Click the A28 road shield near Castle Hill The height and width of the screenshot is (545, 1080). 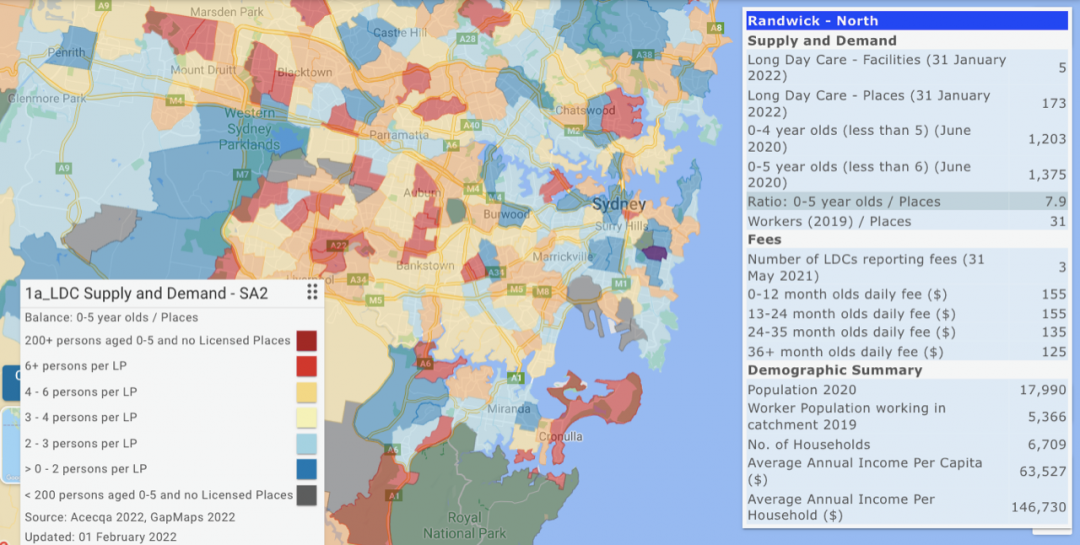click(x=467, y=38)
